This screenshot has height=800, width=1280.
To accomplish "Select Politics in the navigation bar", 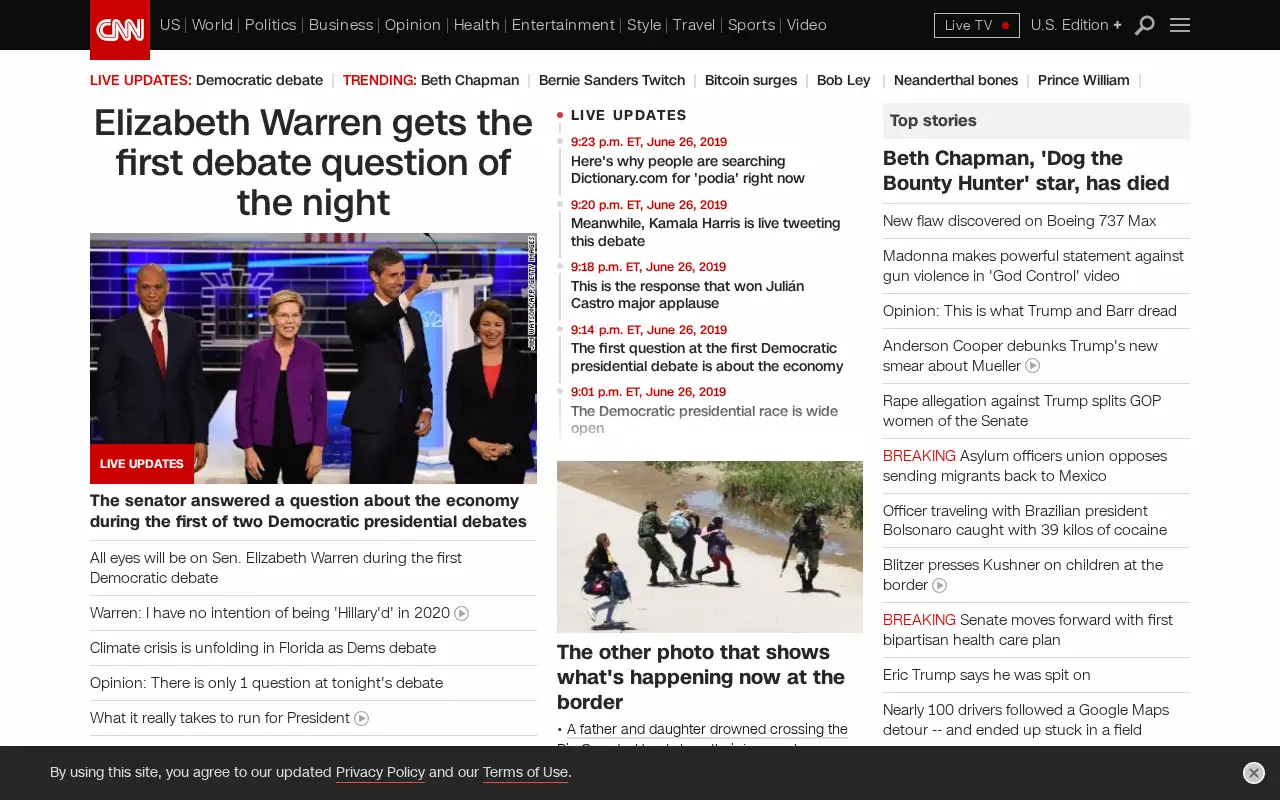I will tap(271, 25).
